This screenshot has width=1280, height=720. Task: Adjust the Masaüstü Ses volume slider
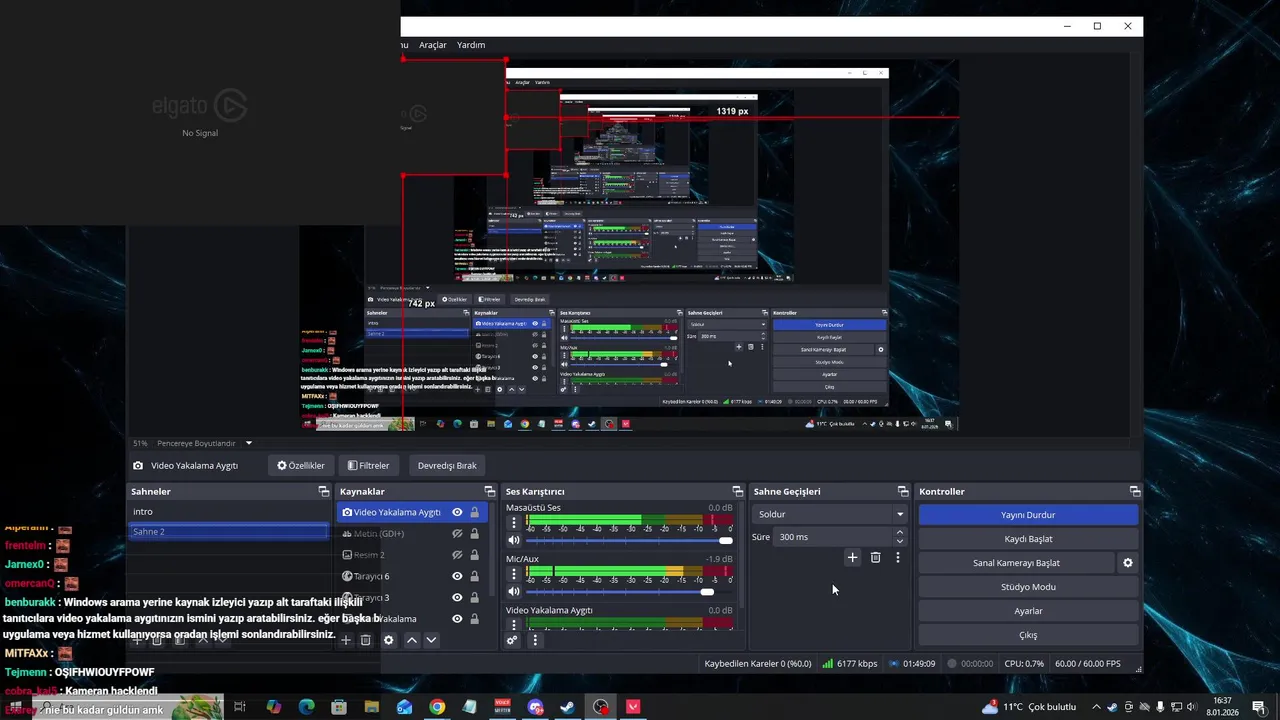629,541
